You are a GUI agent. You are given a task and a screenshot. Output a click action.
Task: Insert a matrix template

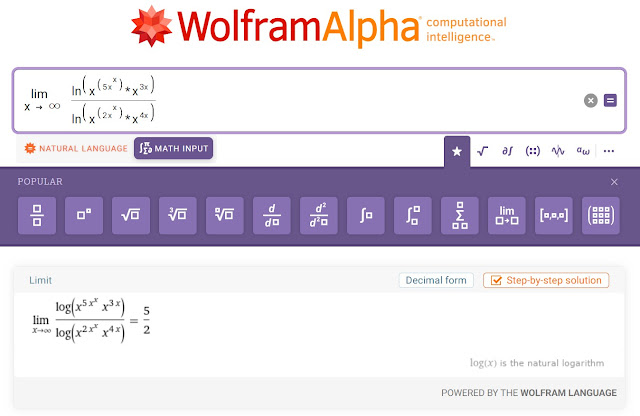[601, 215]
